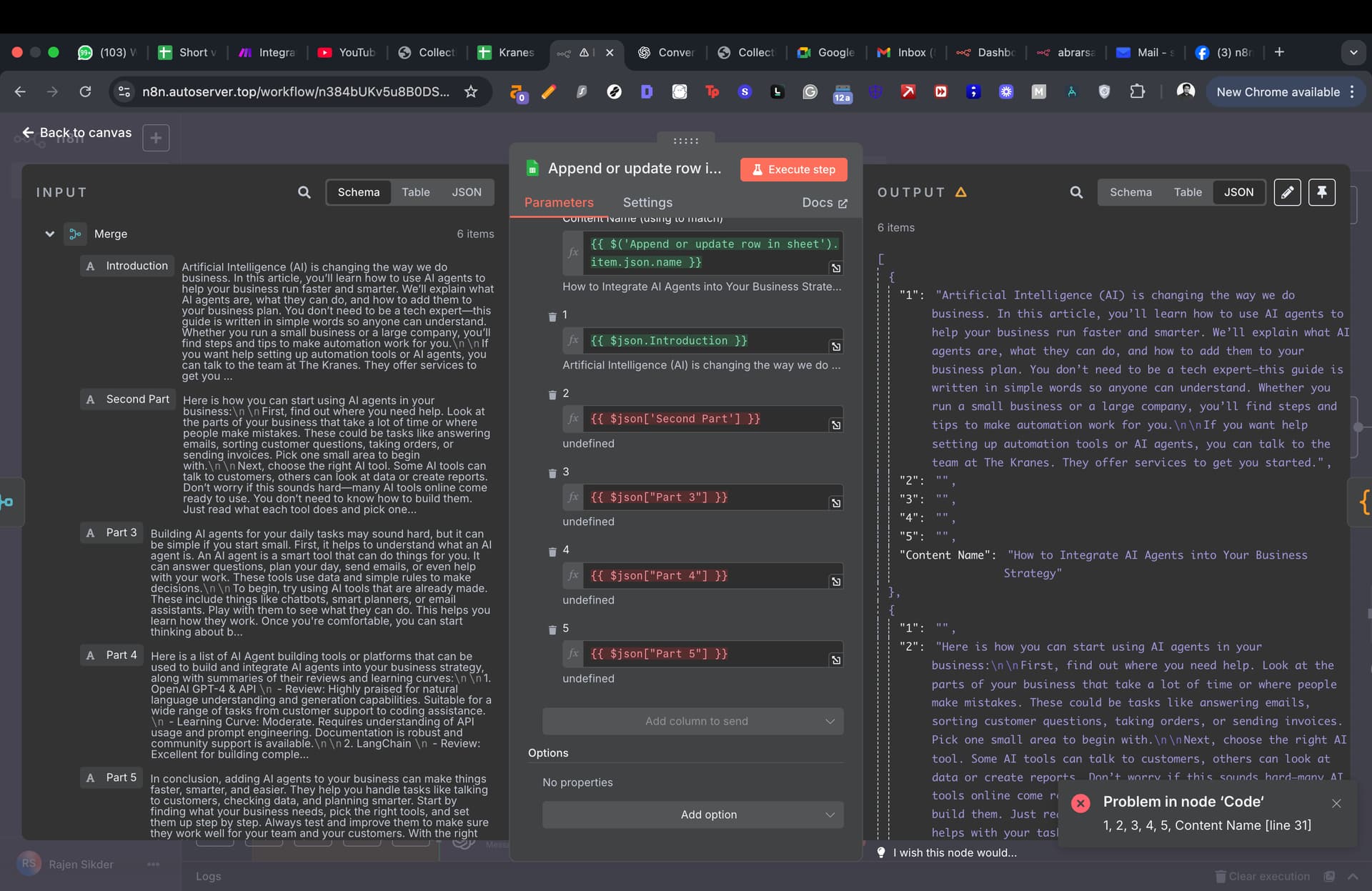Click the 'I wish this node would' feedback field
The height and width of the screenshot is (891, 1372).
click(955, 852)
